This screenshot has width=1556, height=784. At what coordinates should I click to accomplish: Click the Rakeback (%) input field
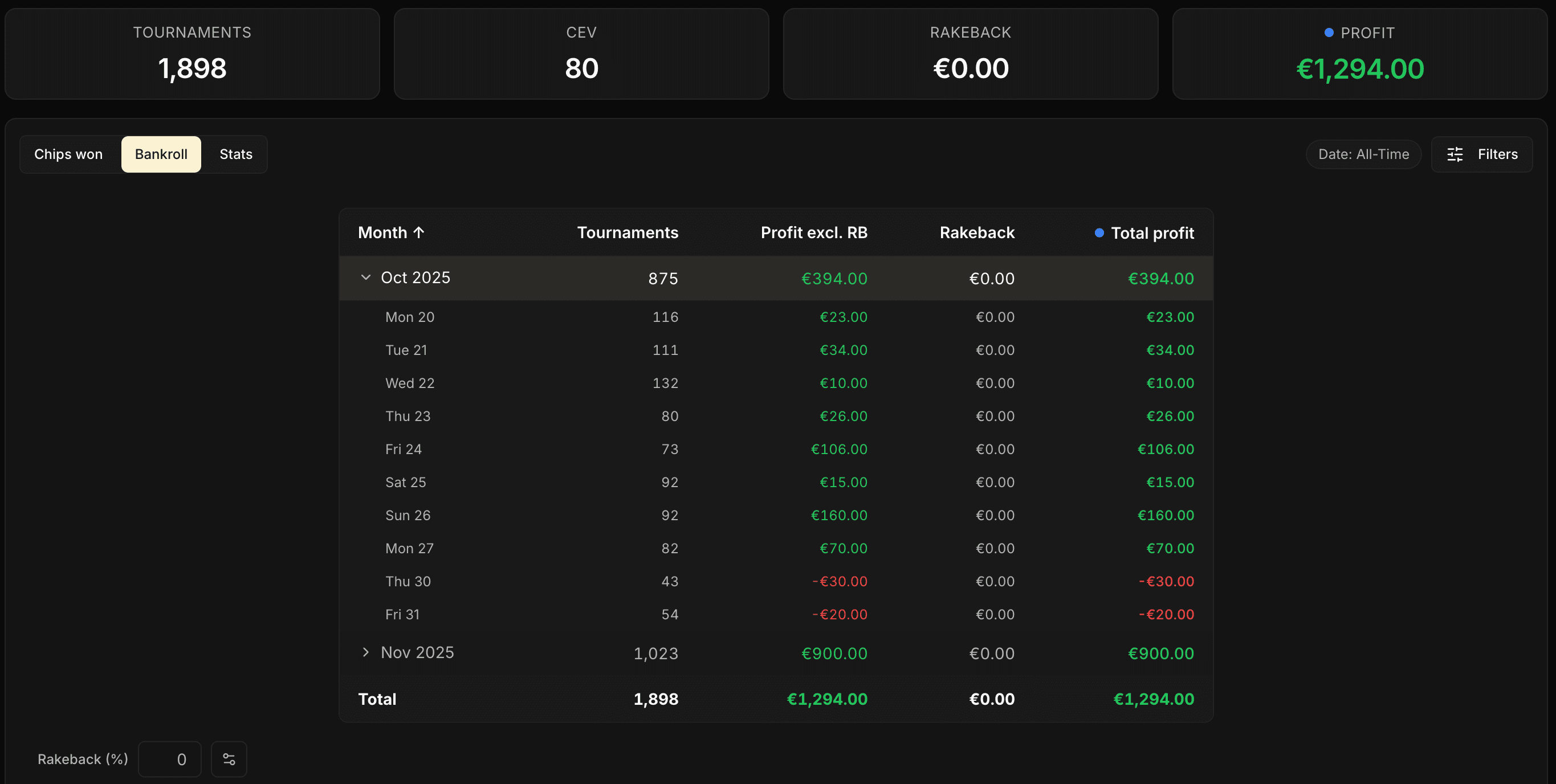(170, 758)
